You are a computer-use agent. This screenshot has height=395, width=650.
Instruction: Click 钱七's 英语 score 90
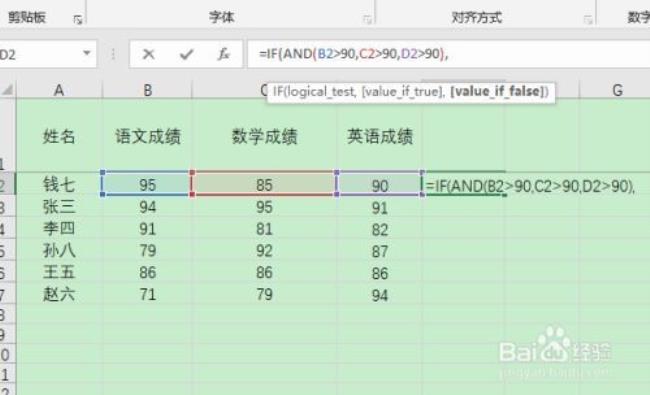379,185
